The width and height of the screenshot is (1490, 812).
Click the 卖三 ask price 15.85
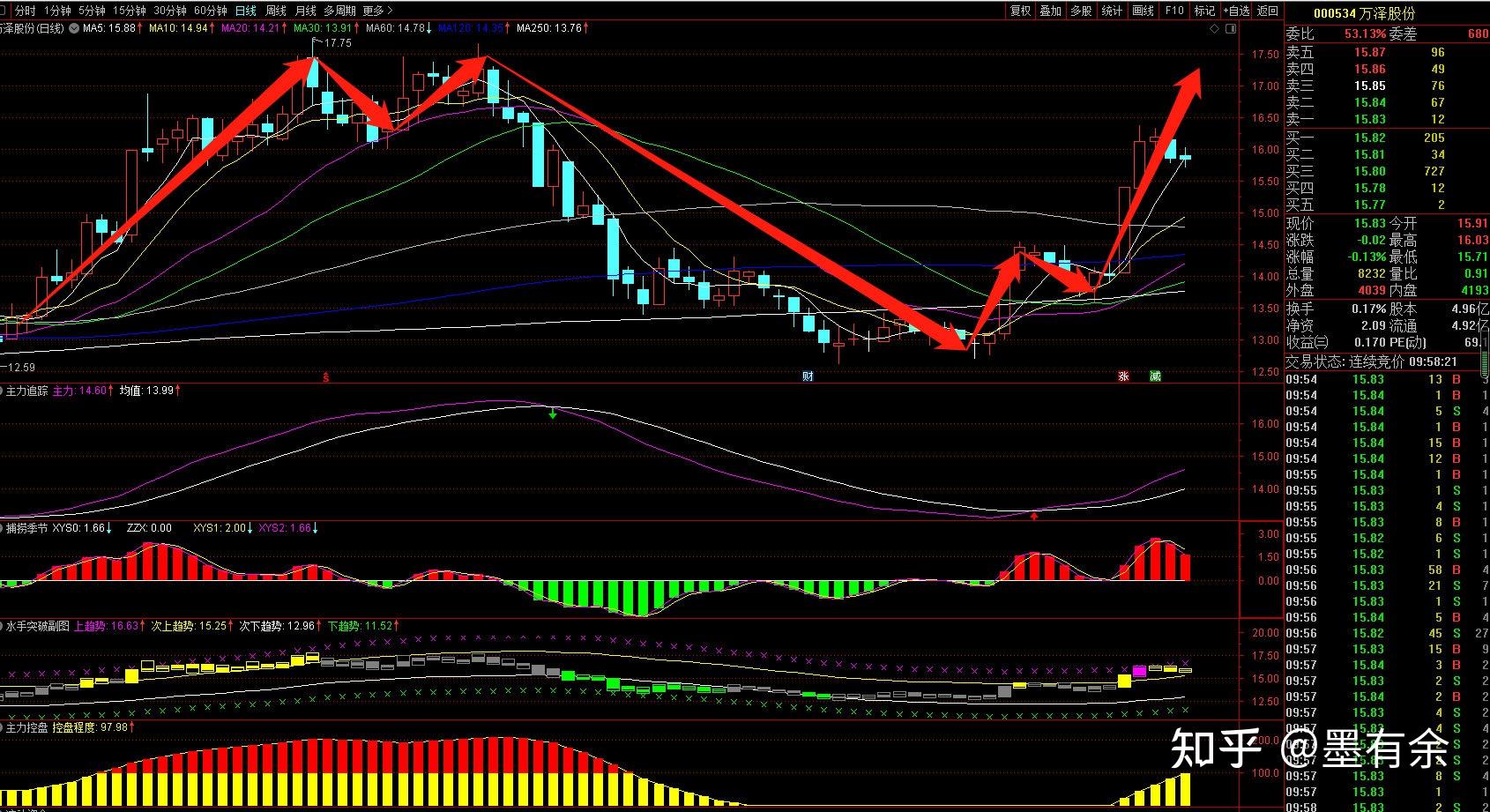(1370, 86)
